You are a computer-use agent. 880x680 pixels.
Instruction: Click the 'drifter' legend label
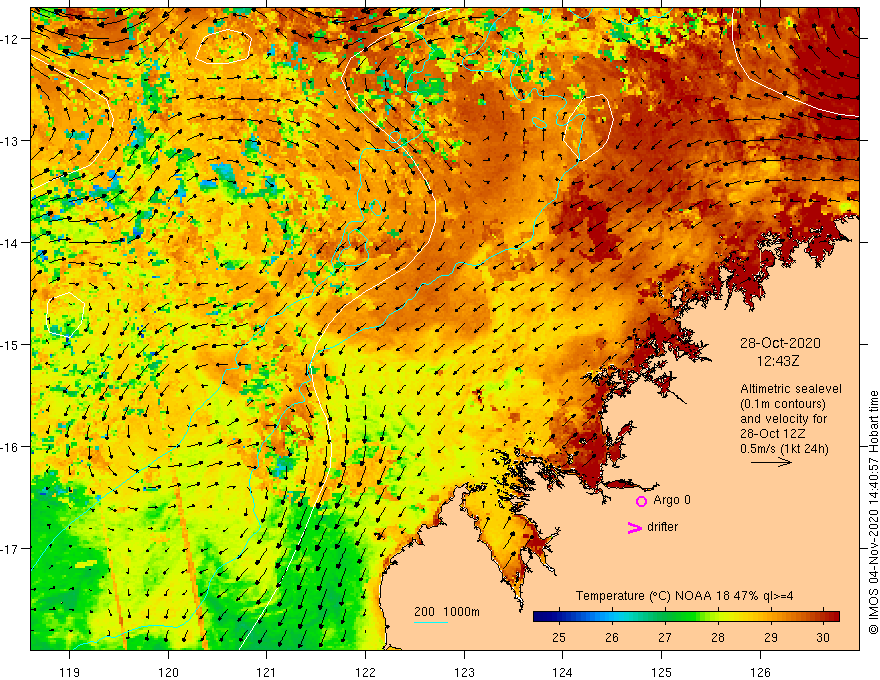click(x=662, y=527)
